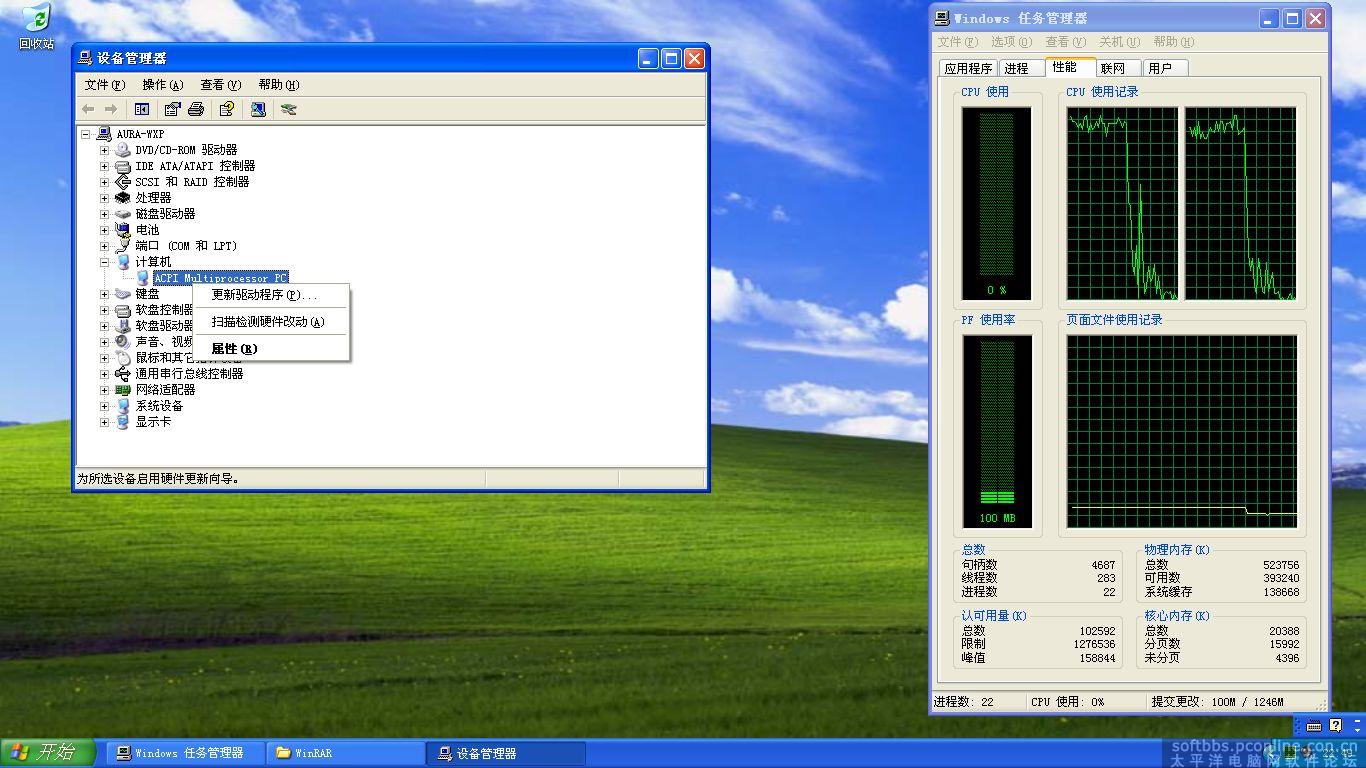Click the Help question-mark toolbar icon
Image resolution: width=1366 pixels, height=768 pixels.
227,109
